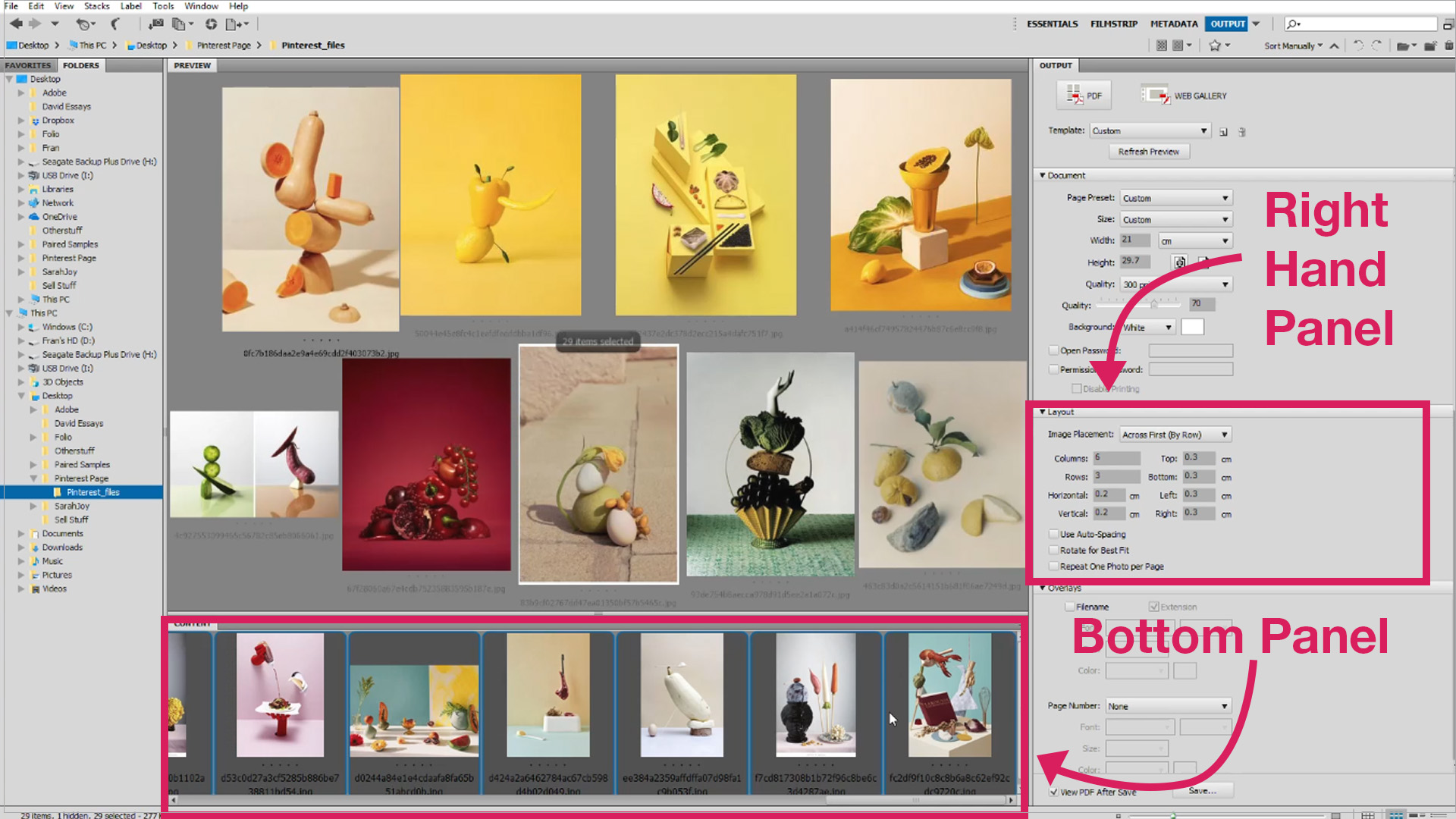The image size is (1456, 819).
Task: Open the filter by rating star icon
Action: point(1219,45)
